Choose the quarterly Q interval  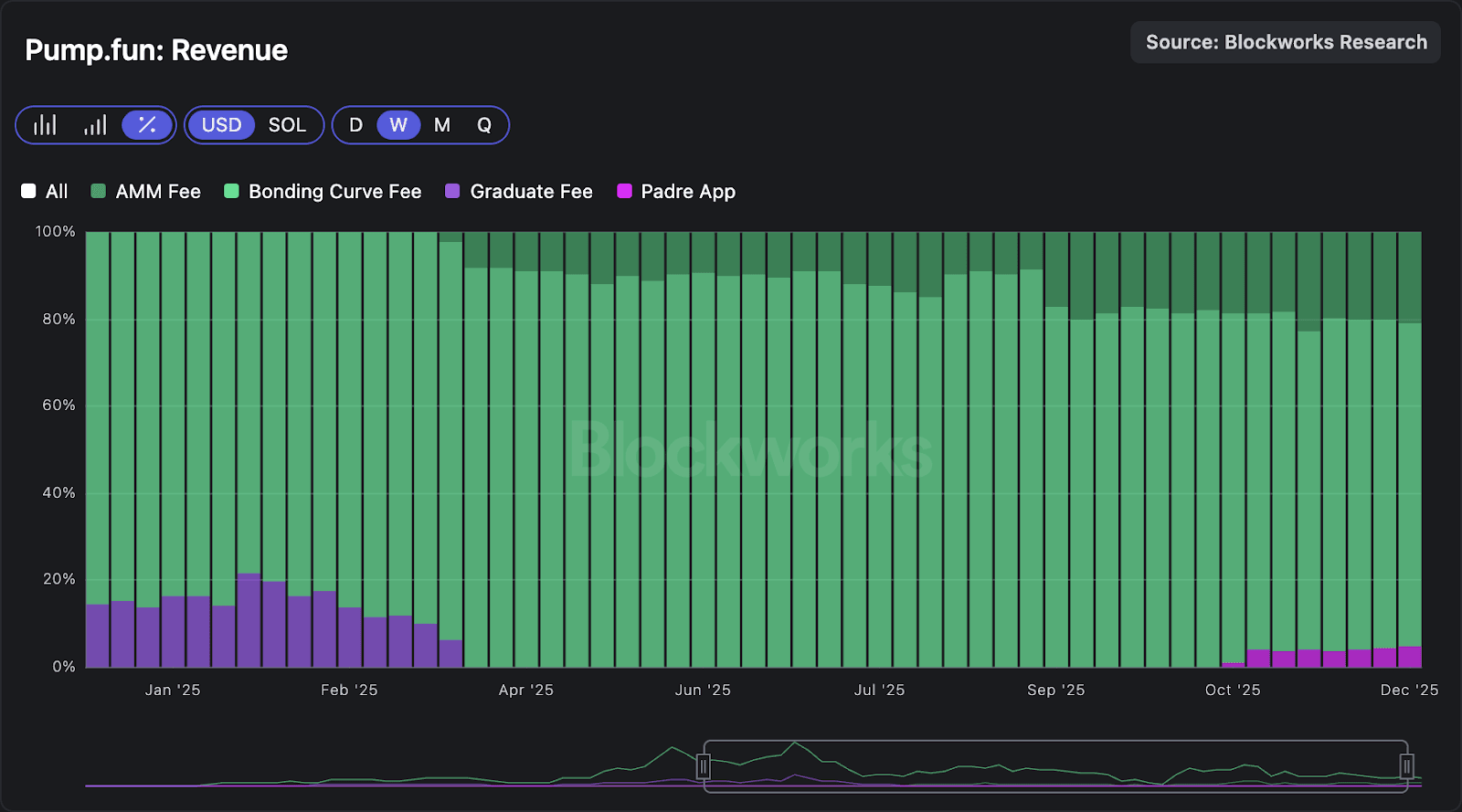point(484,125)
